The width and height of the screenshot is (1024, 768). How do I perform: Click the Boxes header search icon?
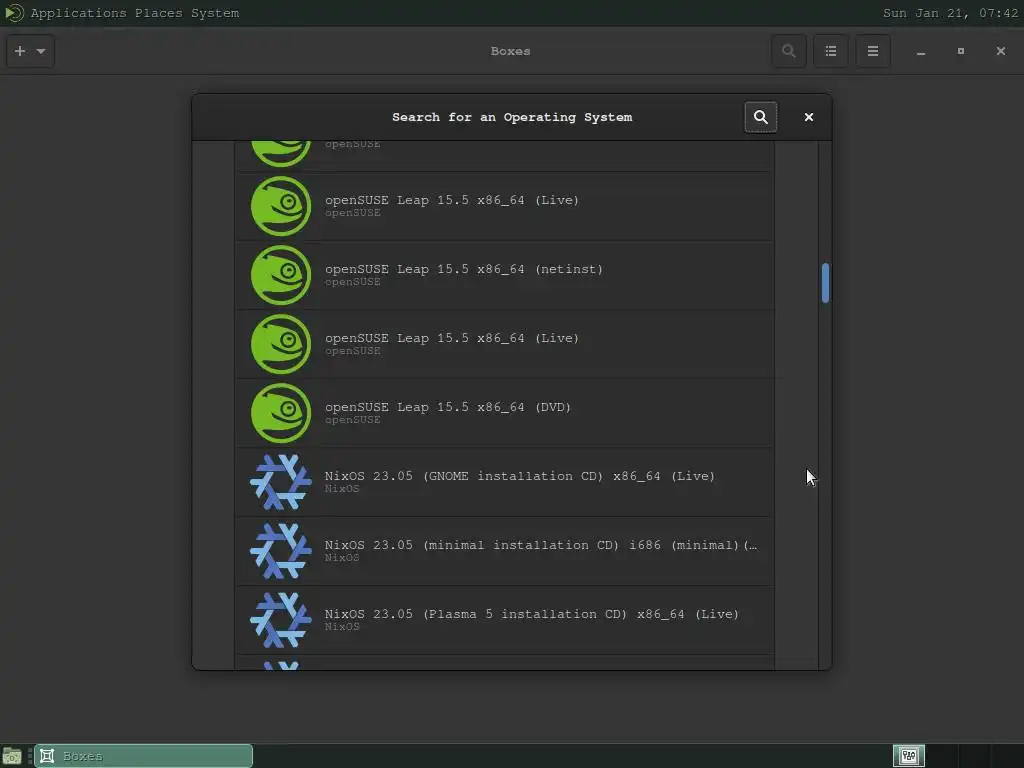click(x=789, y=51)
